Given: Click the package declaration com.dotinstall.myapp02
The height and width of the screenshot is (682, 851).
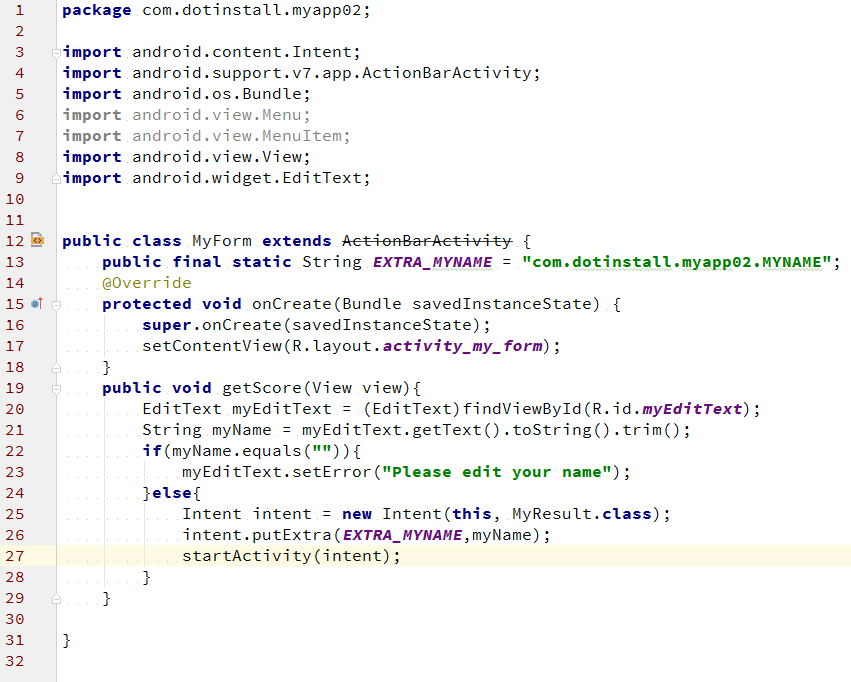Looking at the screenshot, I should (252, 10).
